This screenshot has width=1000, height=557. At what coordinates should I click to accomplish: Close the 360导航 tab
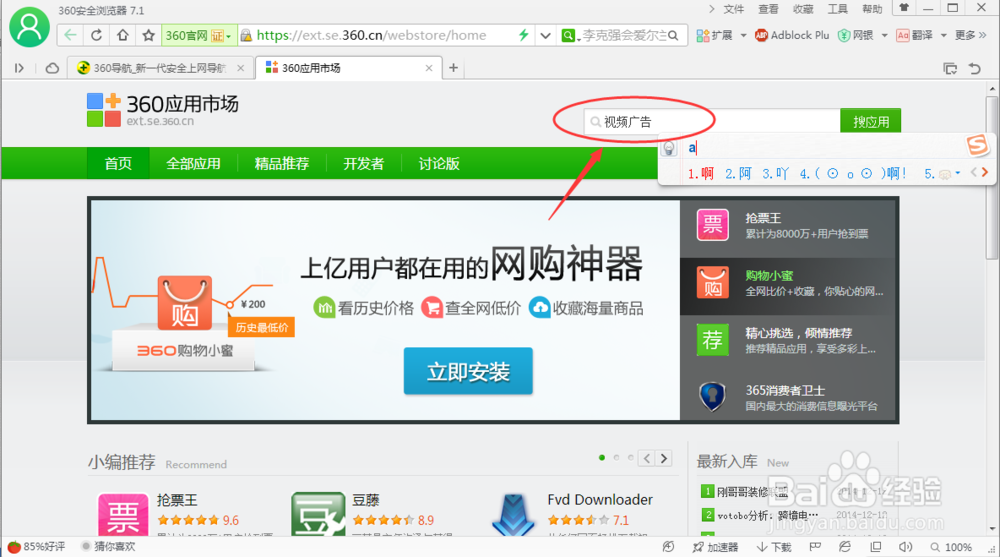coord(240,68)
